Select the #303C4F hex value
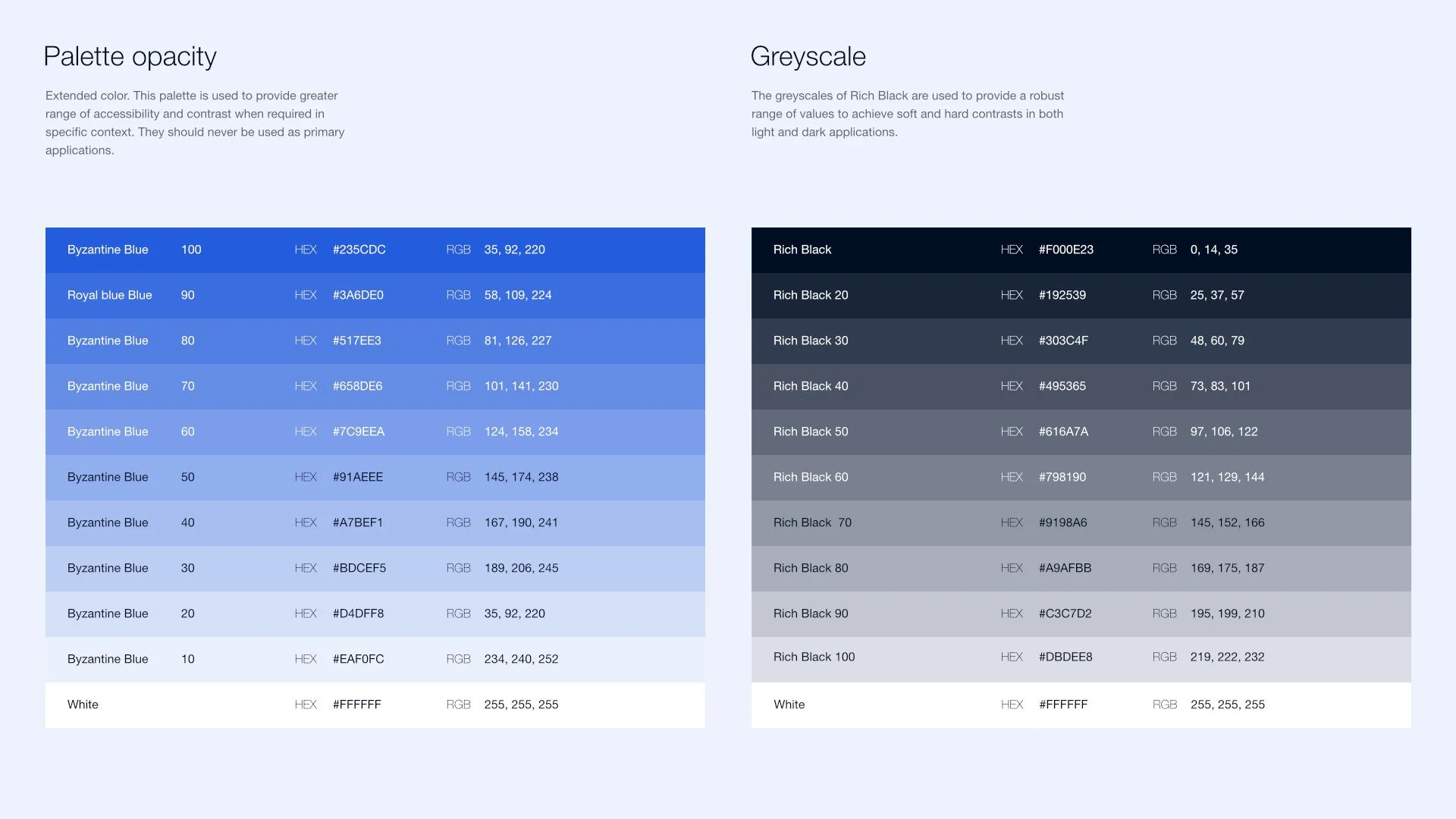This screenshot has height=819, width=1456. click(1063, 340)
